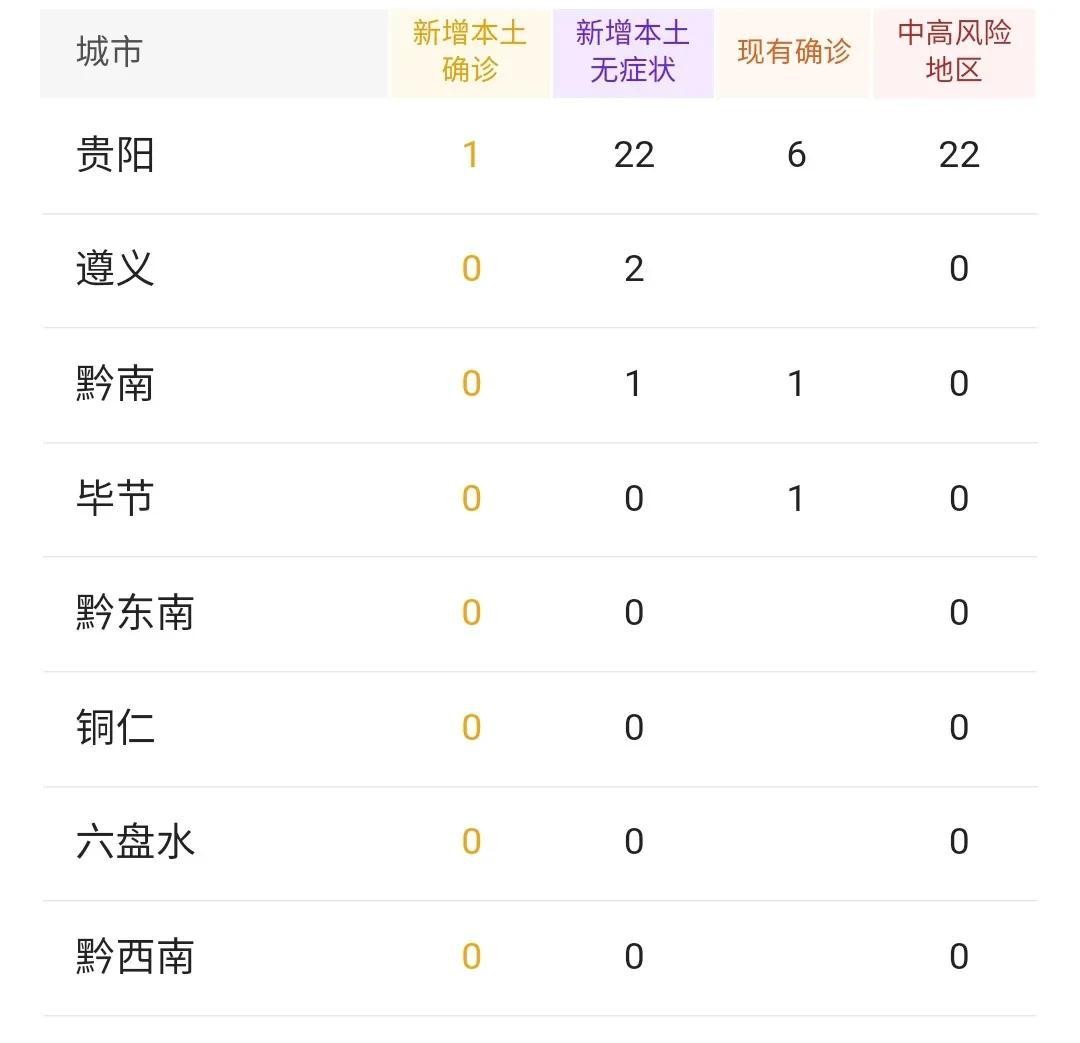The height and width of the screenshot is (1043, 1080).
Task: Open the 毕节 city row
Action: (x=539, y=499)
